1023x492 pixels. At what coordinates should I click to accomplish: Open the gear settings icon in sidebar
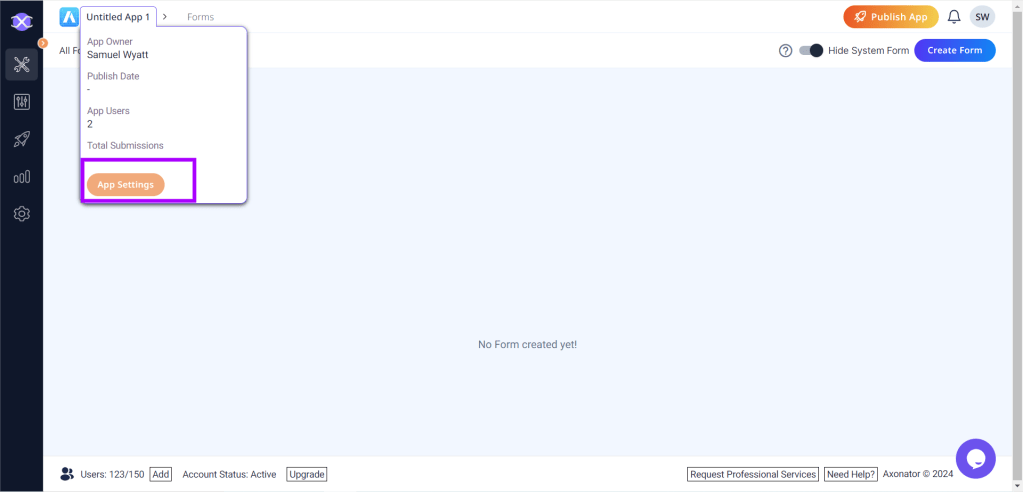(21, 214)
